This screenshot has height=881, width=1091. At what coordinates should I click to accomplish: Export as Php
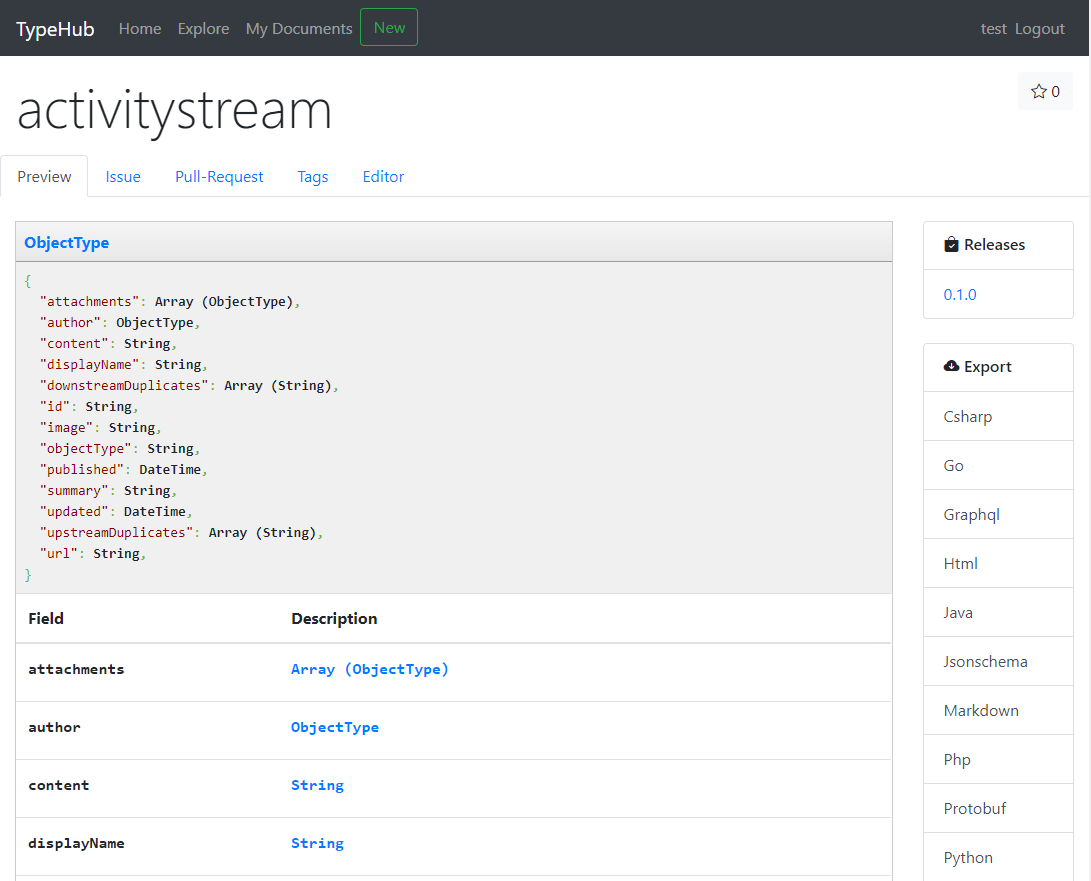(998, 759)
